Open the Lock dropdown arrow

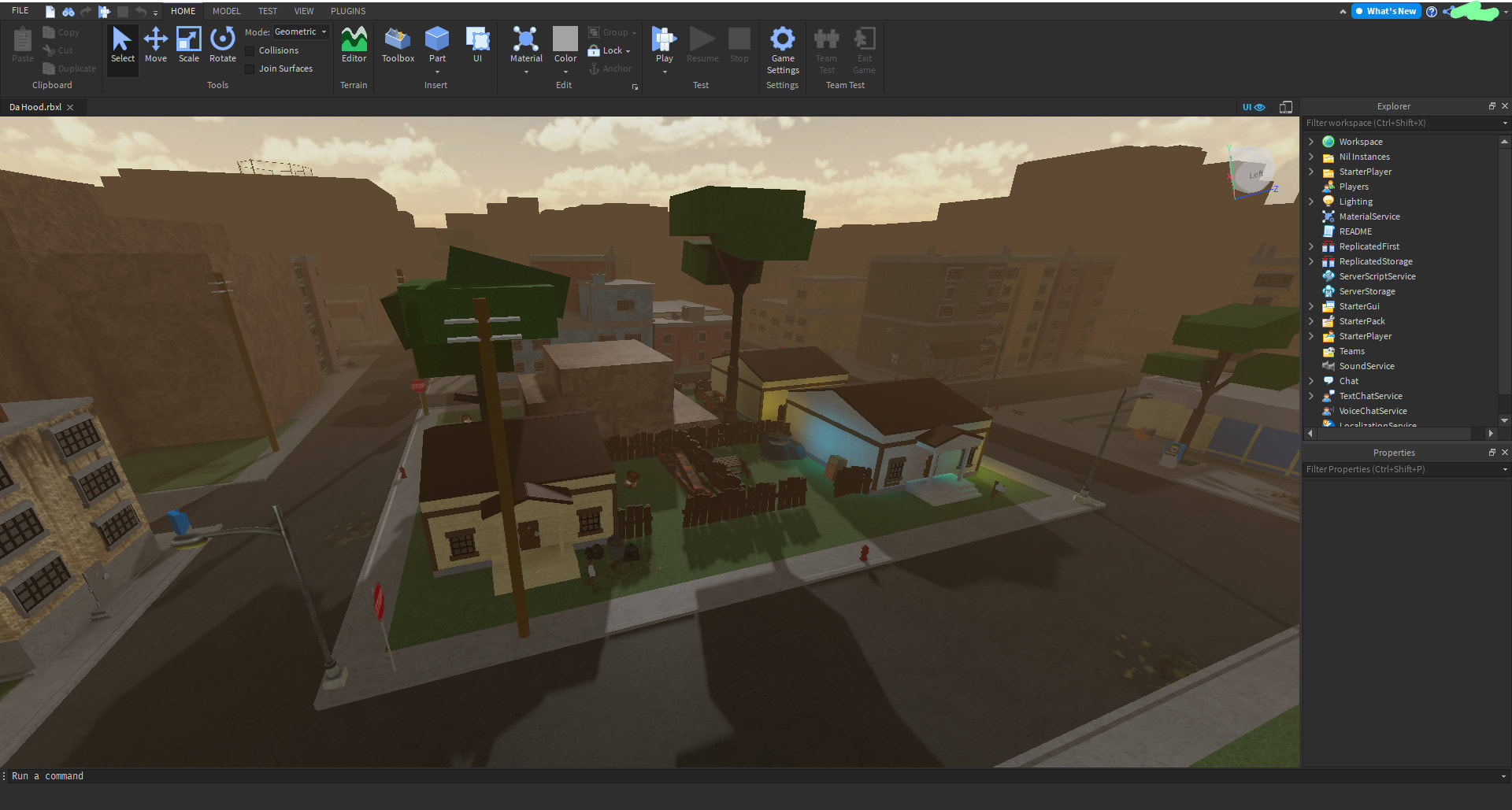coord(628,51)
